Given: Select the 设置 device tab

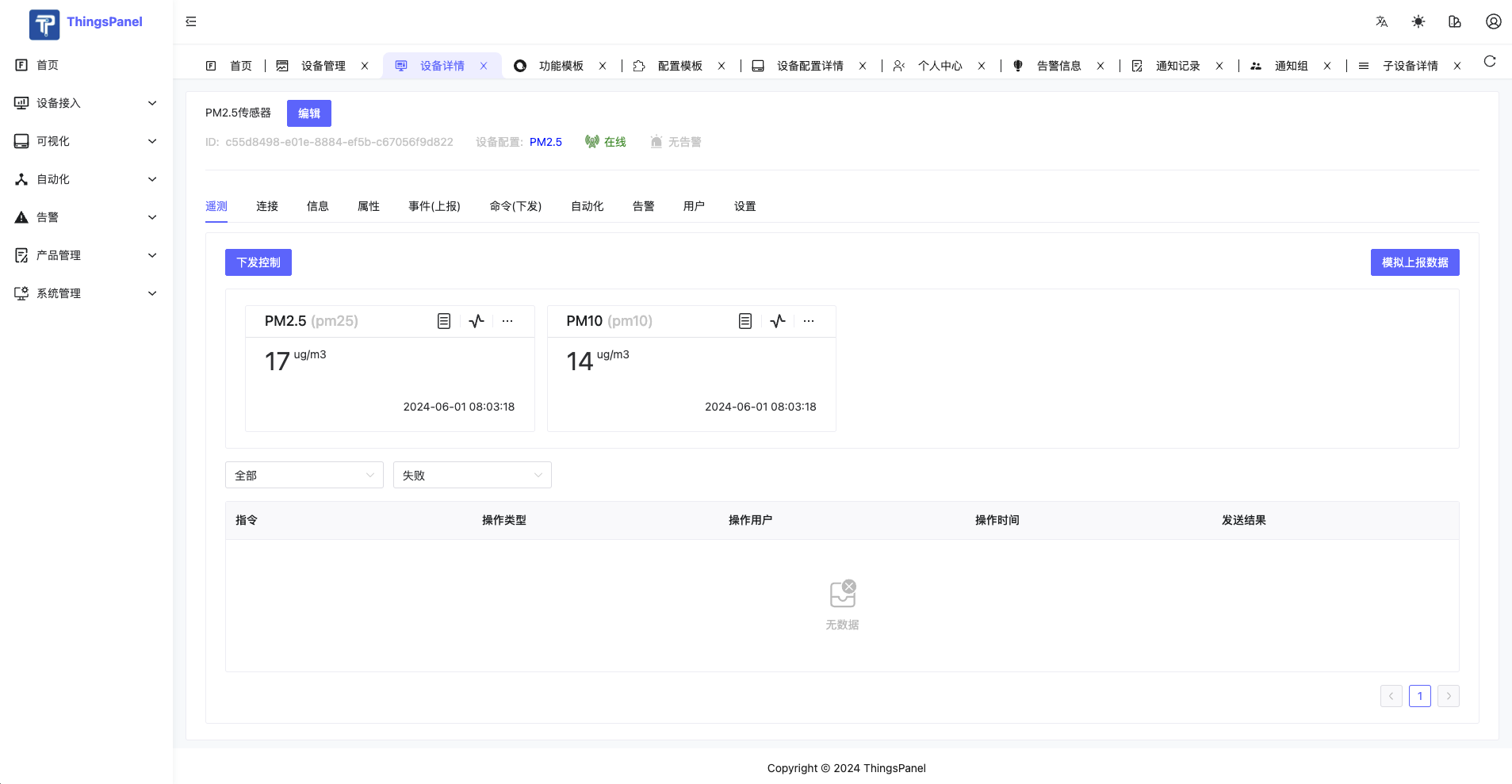Looking at the screenshot, I should pyautogui.click(x=745, y=206).
